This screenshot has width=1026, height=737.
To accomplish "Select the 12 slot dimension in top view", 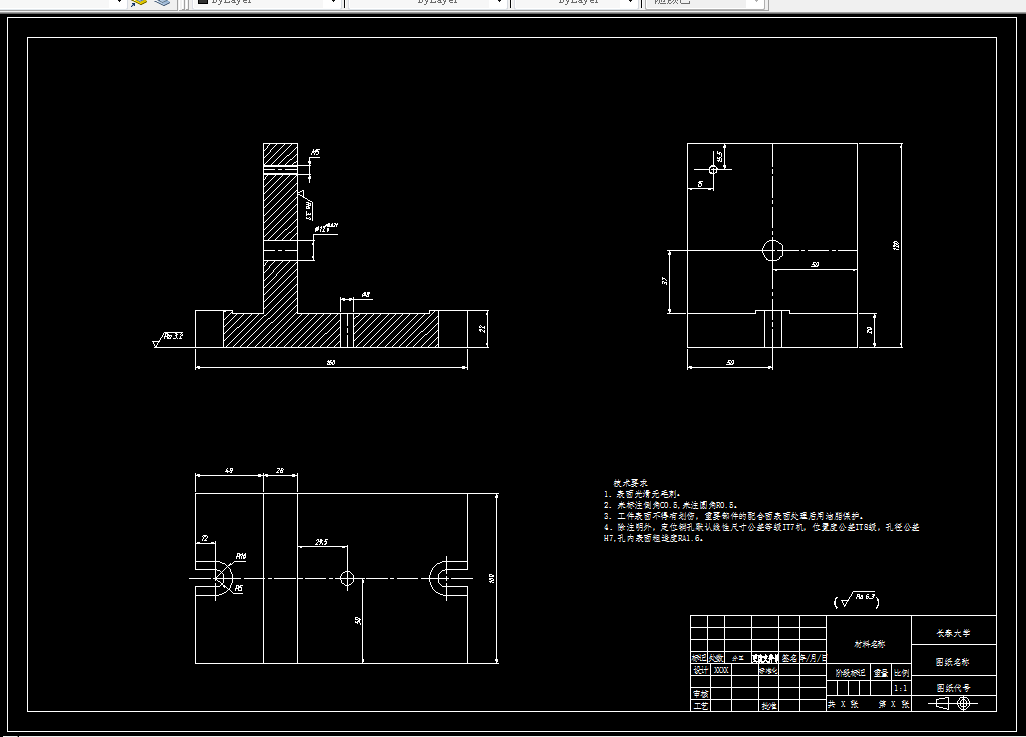I will (205, 538).
